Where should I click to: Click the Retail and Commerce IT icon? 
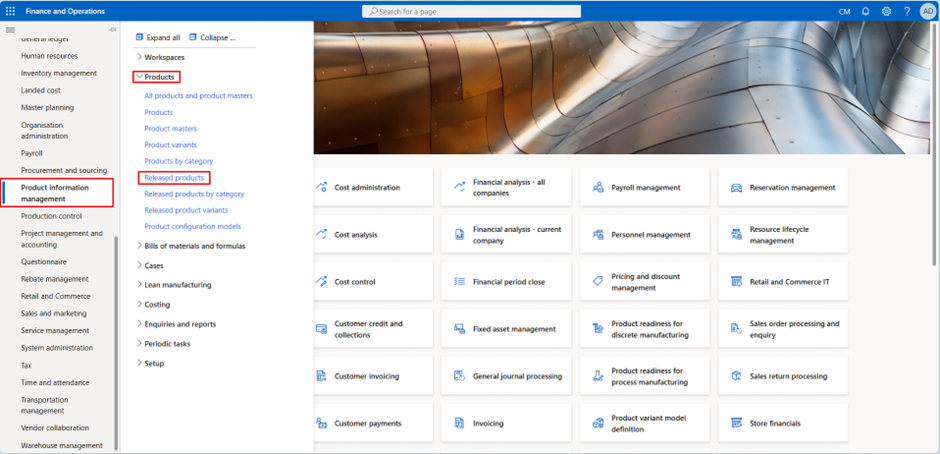(736, 281)
